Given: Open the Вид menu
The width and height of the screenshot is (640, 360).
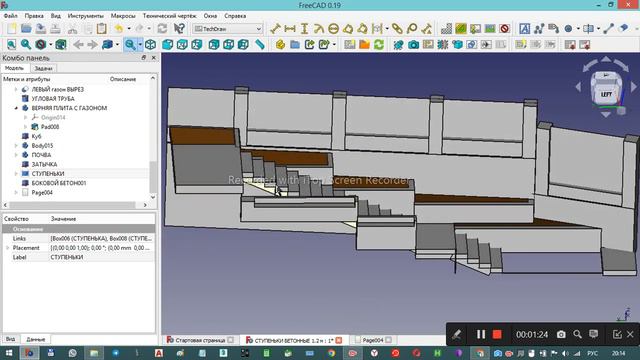Looking at the screenshot, I should tap(56, 16).
